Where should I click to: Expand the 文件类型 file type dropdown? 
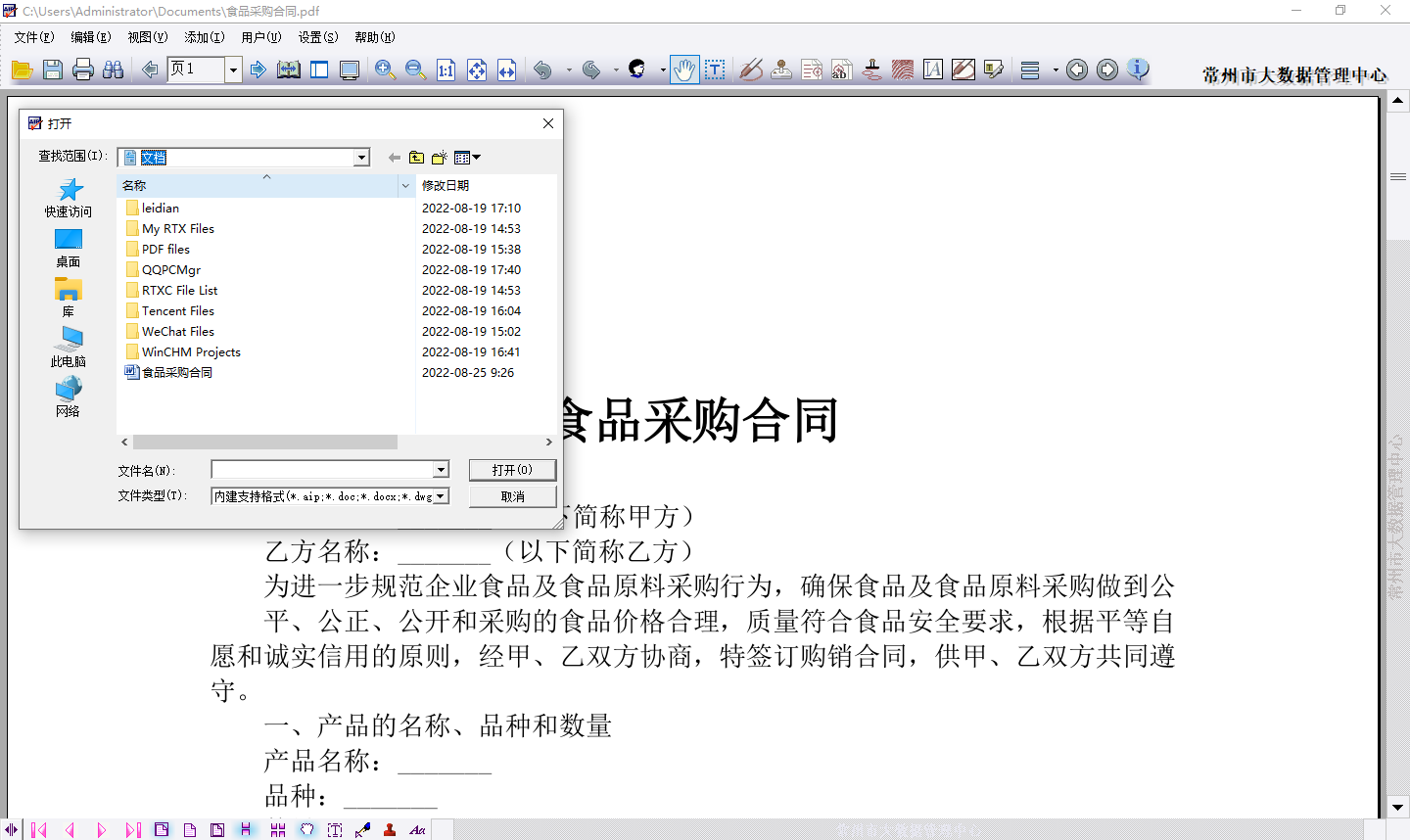tap(441, 496)
